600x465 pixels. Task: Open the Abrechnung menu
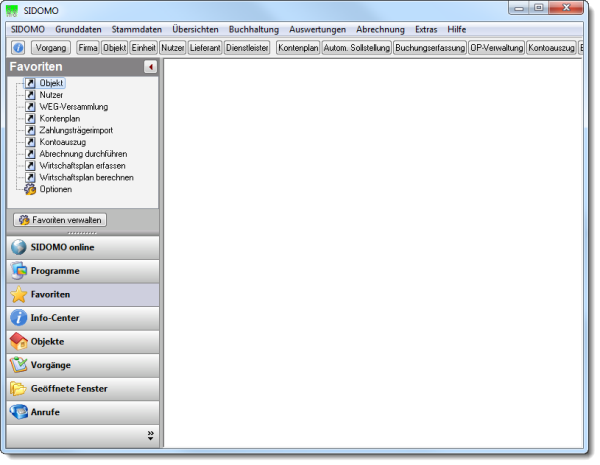380,29
